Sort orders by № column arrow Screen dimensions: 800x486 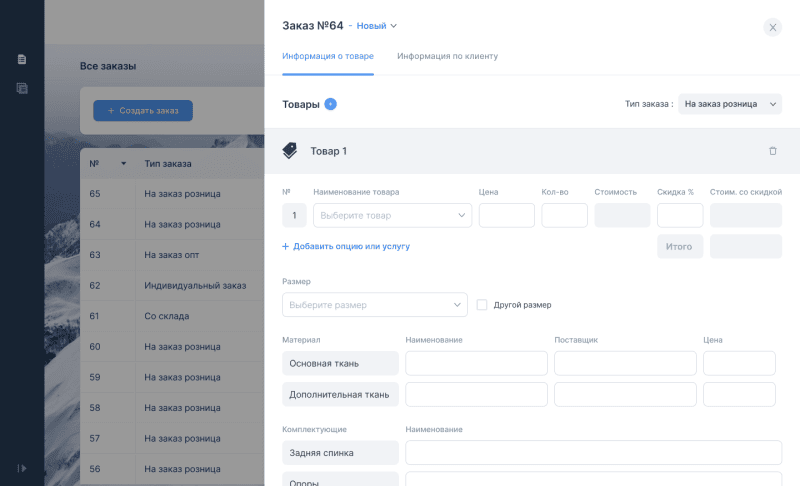tap(123, 164)
